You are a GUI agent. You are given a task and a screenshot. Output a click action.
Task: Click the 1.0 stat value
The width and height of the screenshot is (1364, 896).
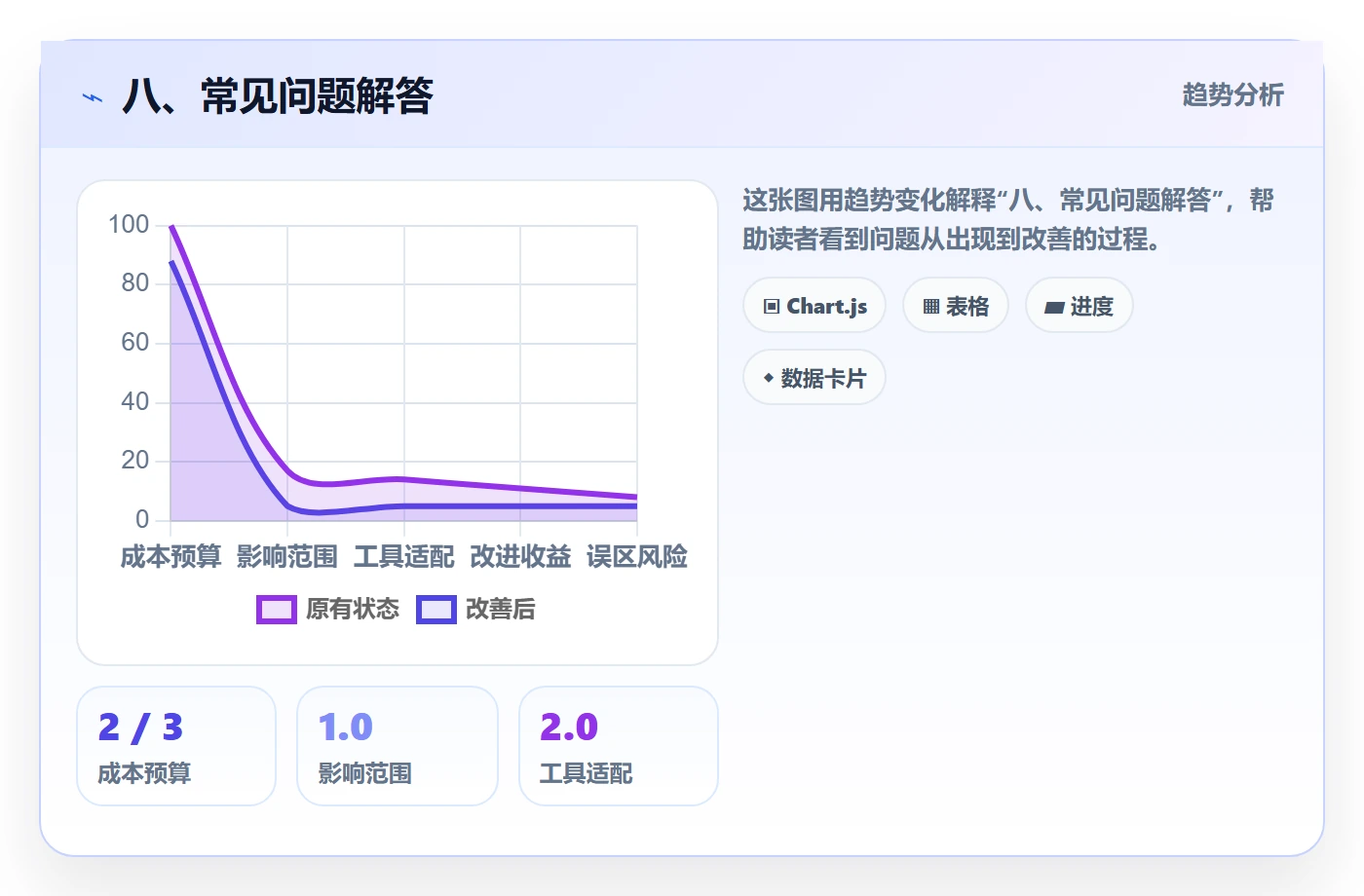tap(346, 728)
